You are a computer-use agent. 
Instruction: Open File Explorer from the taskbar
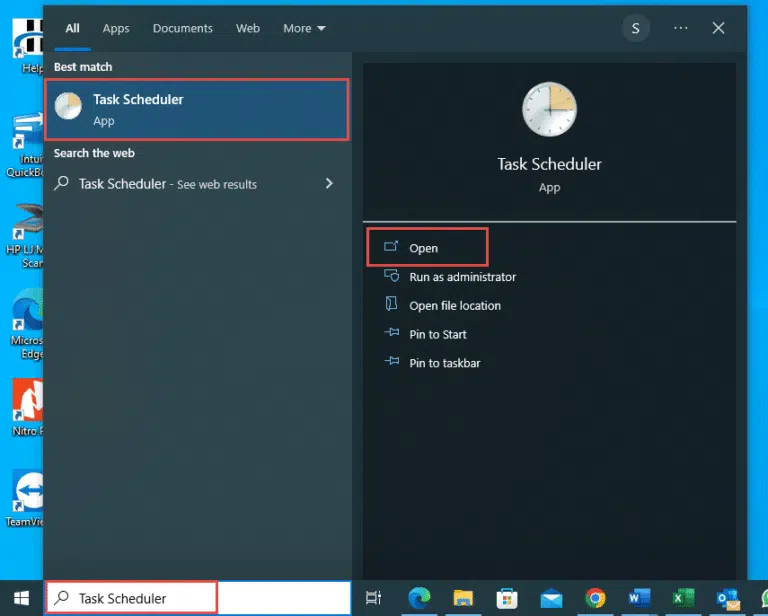pos(463,598)
